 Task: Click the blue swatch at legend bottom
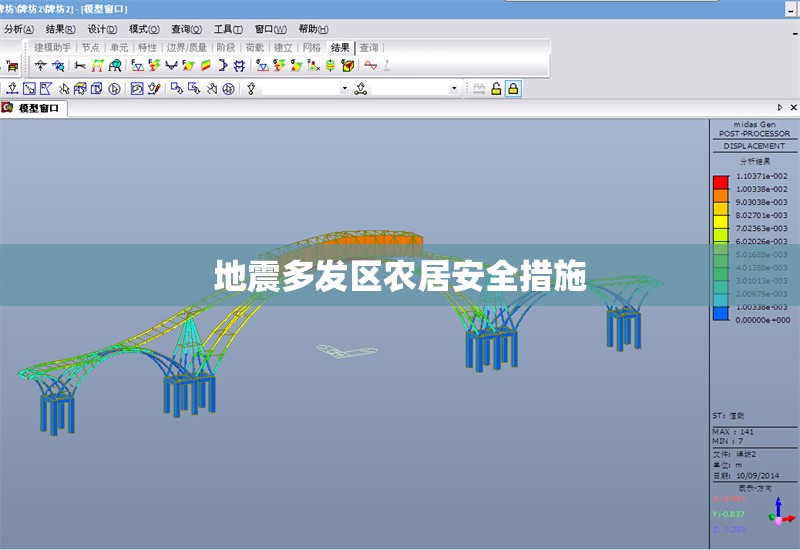[x=720, y=313]
